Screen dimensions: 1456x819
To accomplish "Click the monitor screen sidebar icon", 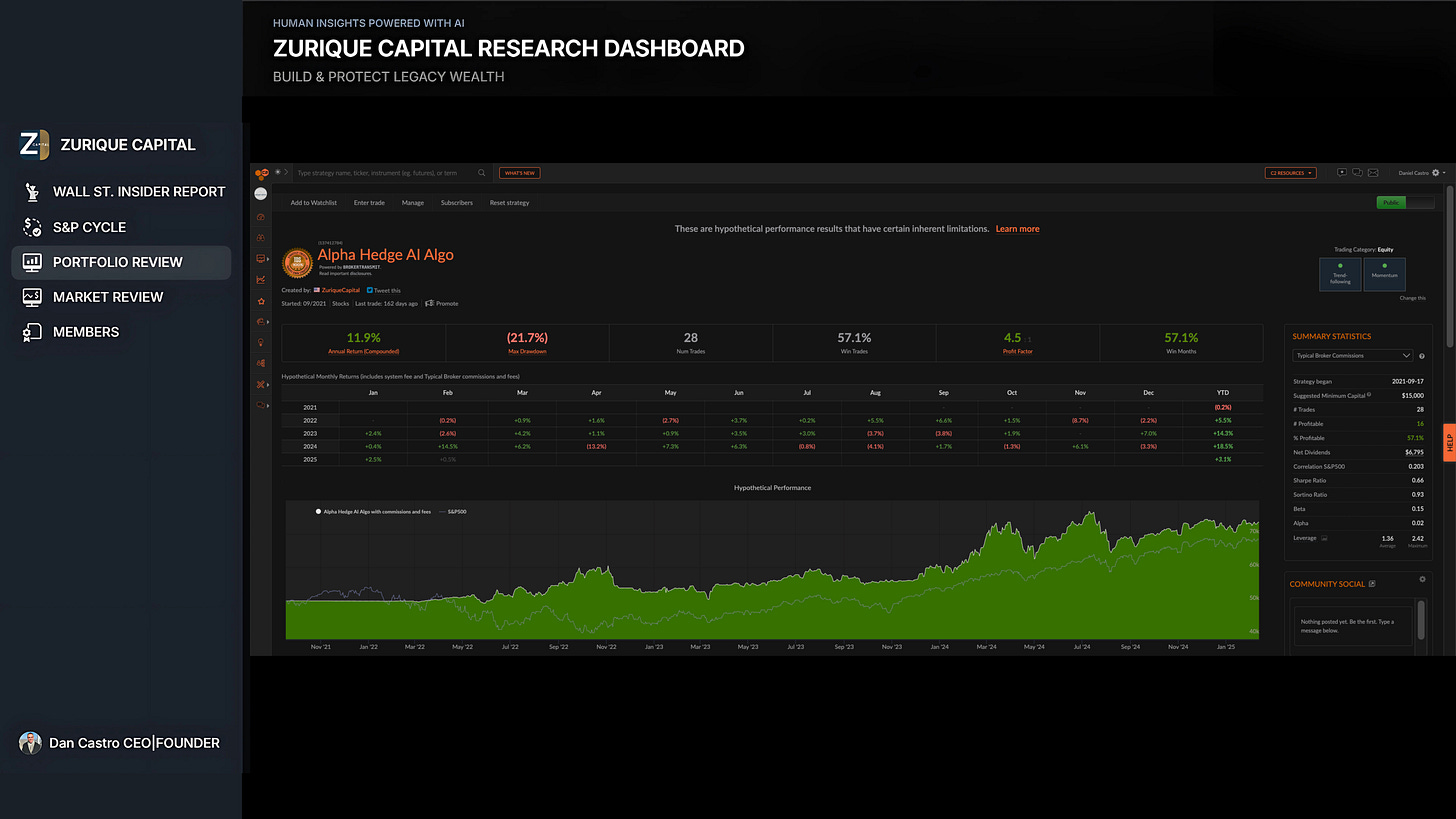I will pyautogui.click(x=260, y=259).
